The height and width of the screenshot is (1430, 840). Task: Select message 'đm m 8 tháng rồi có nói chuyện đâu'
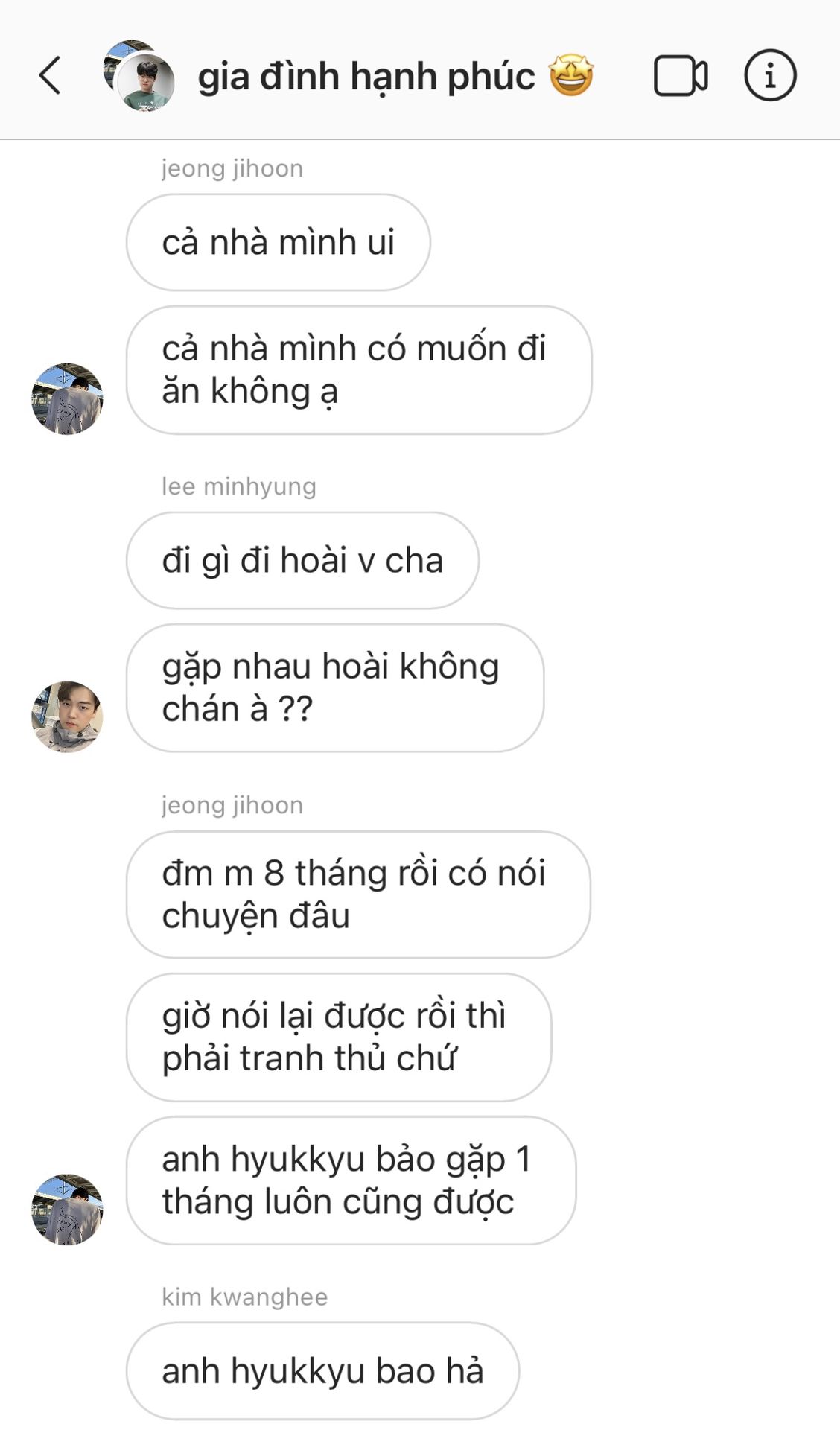coord(358,894)
